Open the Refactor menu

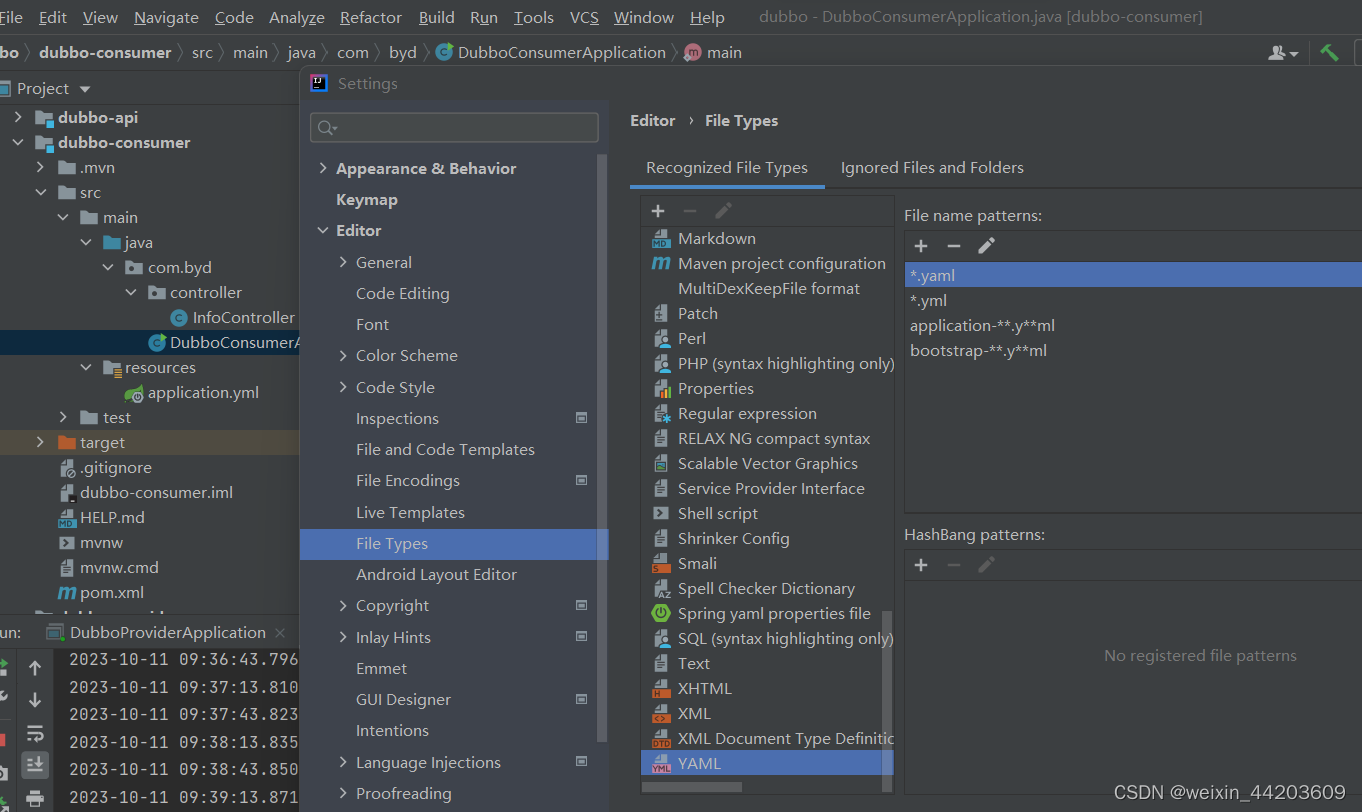[x=371, y=17]
